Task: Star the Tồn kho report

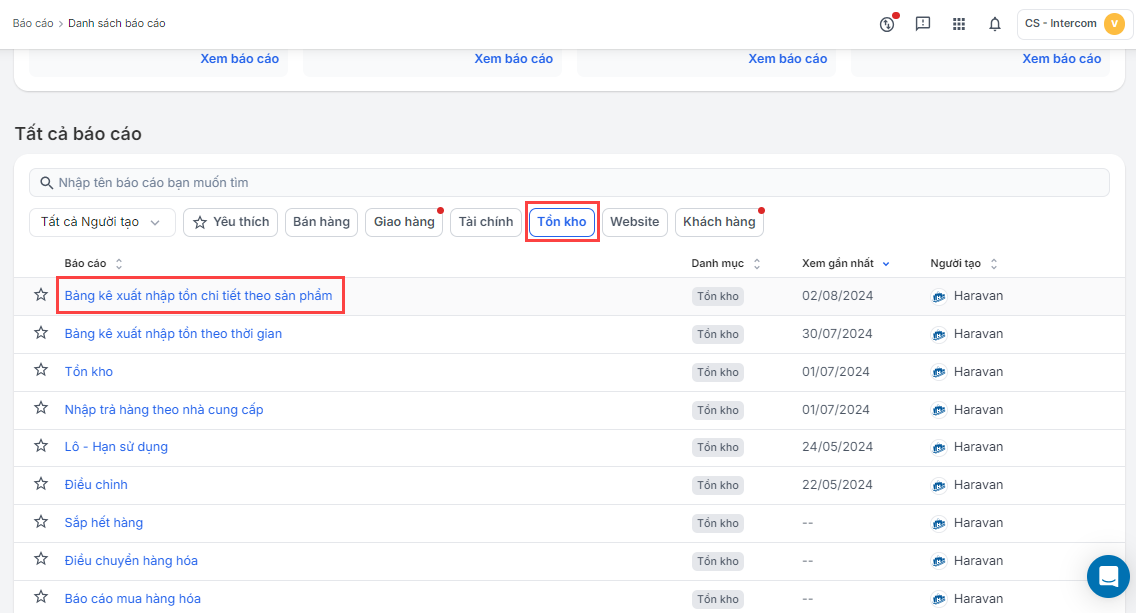Action: tap(41, 371)
